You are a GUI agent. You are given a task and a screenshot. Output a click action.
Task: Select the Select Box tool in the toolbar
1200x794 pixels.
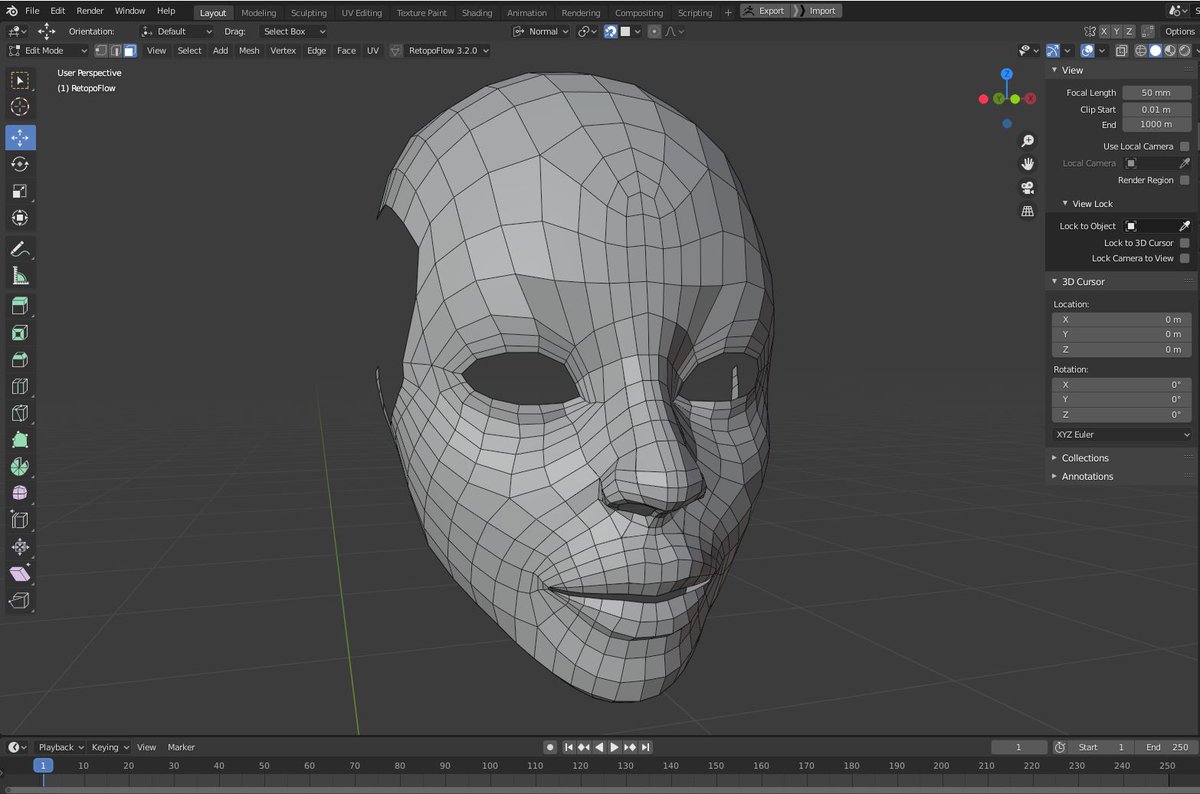click(x=20, y=80)
